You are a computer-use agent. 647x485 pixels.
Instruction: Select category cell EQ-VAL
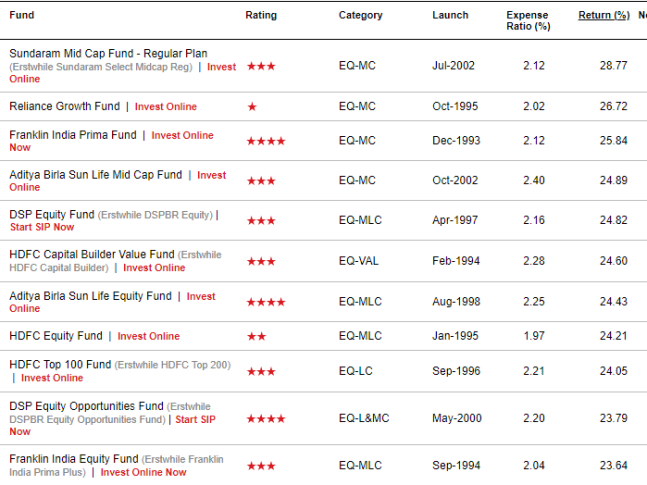359,261
